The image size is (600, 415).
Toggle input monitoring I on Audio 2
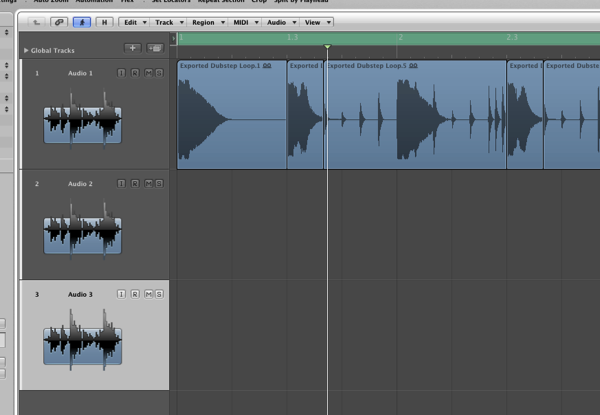coord(121,184)
